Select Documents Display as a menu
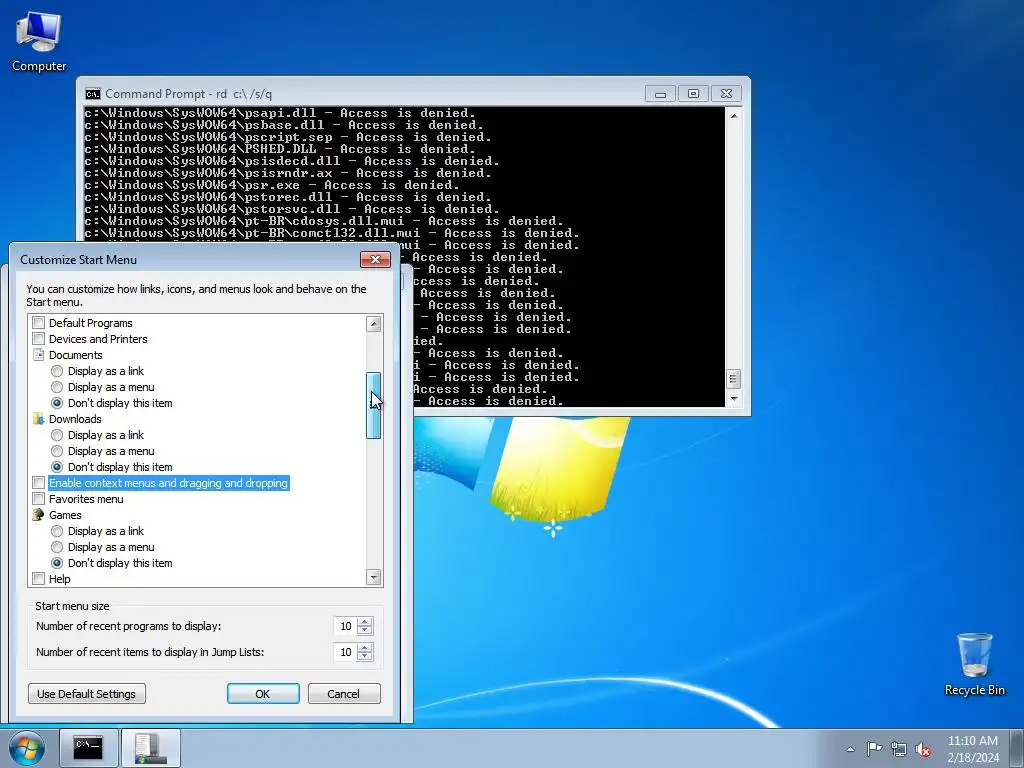The height and width of the screenshot is (768, 1024). [57, 387]
